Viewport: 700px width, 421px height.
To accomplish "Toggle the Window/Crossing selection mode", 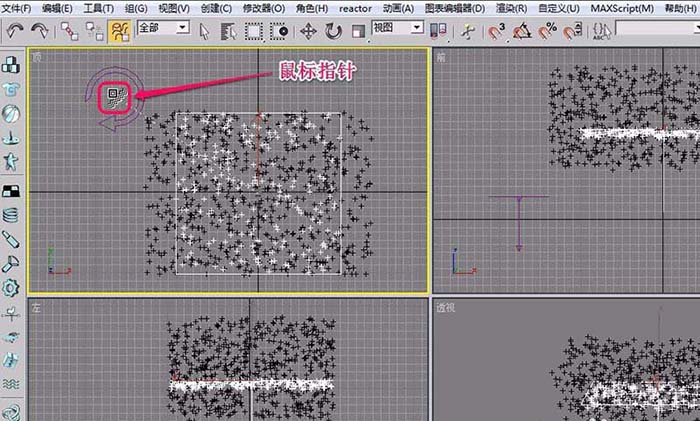I will point(279,32).
